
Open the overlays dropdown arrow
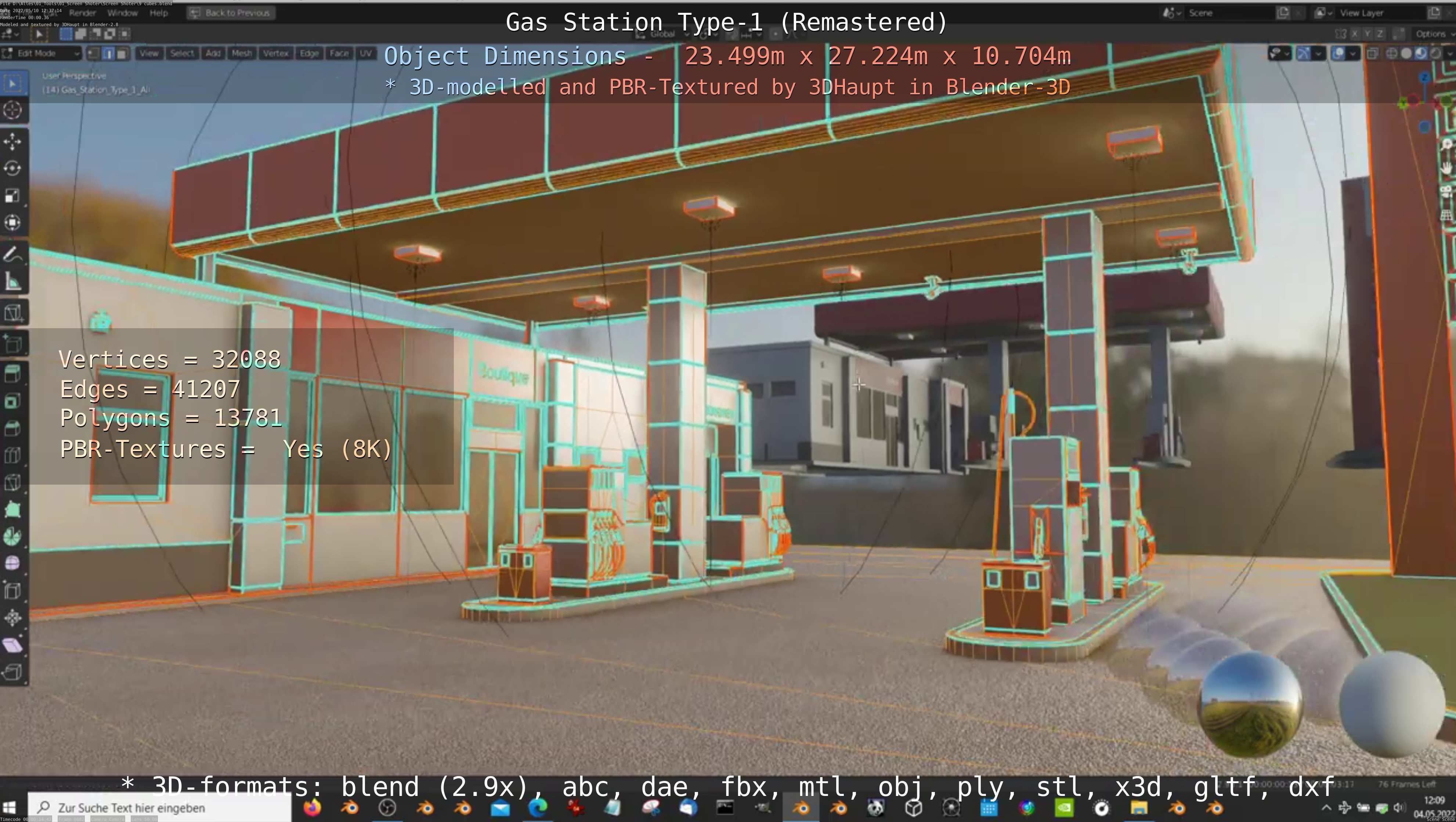pos(1352,54)
